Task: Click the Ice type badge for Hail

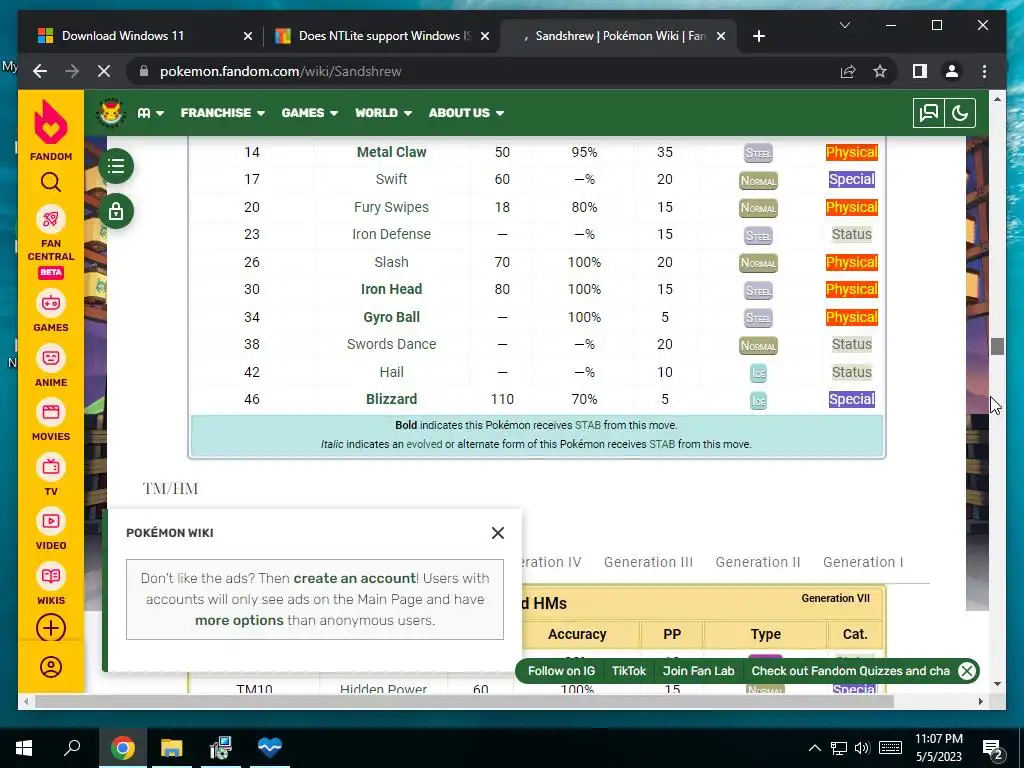Action: click(758, 373)
